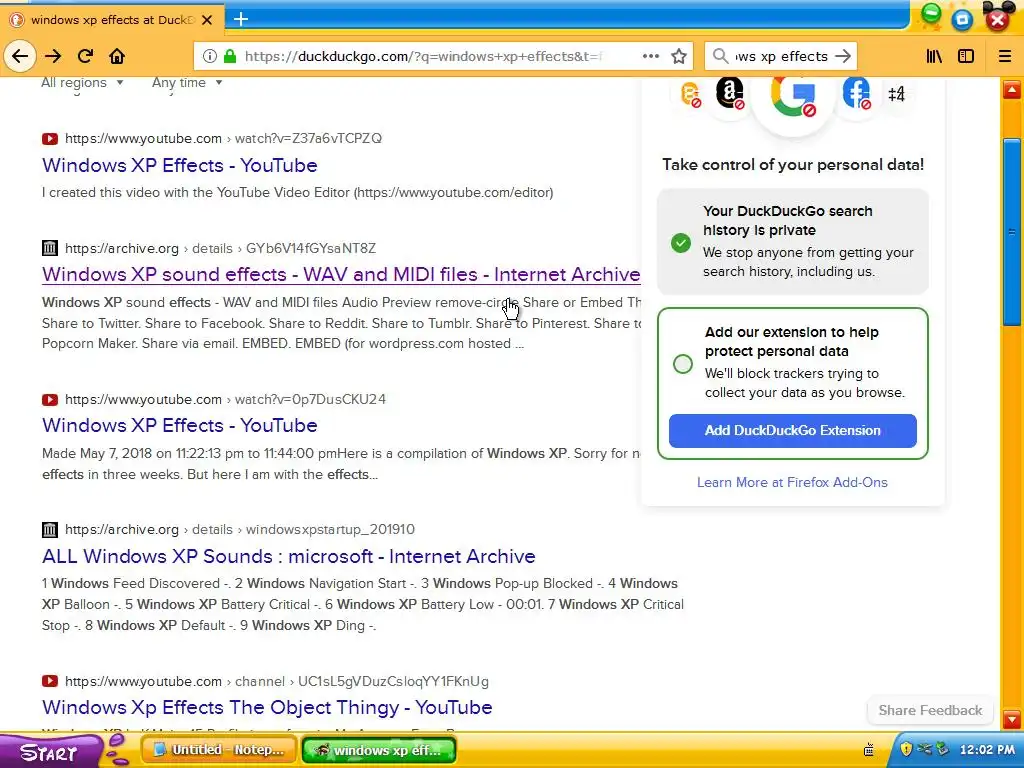Close the windows xp effects tab

[x=207, y=20]
